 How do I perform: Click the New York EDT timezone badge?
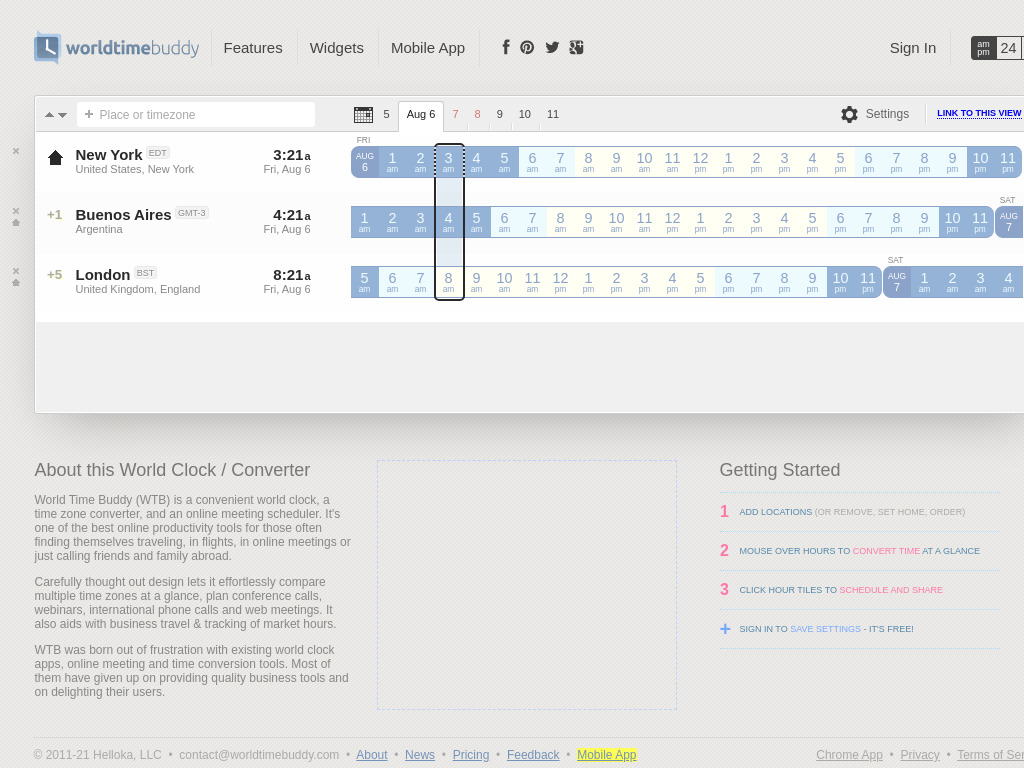[x=157, y=153]
